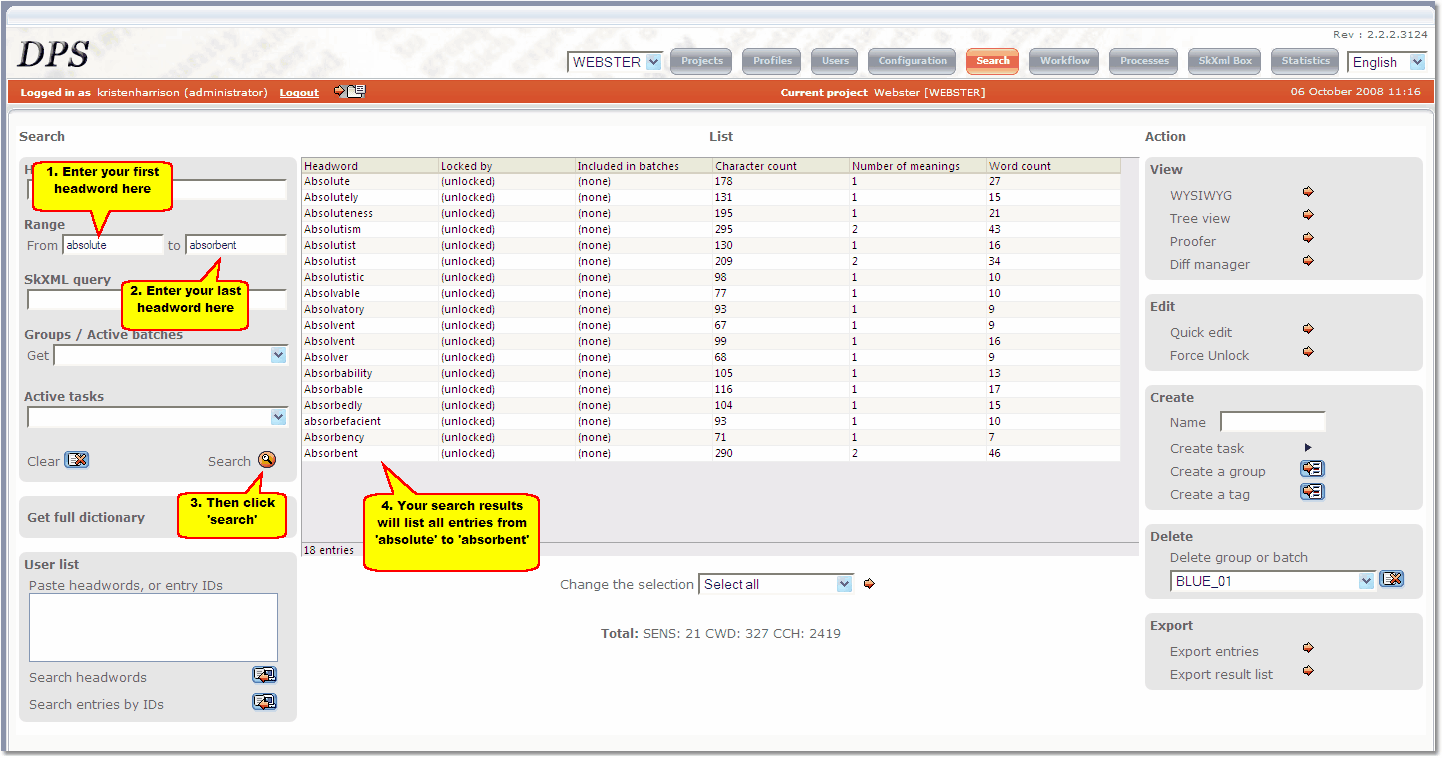
Task: Sort by Number of meanings header
Action: [x=918, y=166]
